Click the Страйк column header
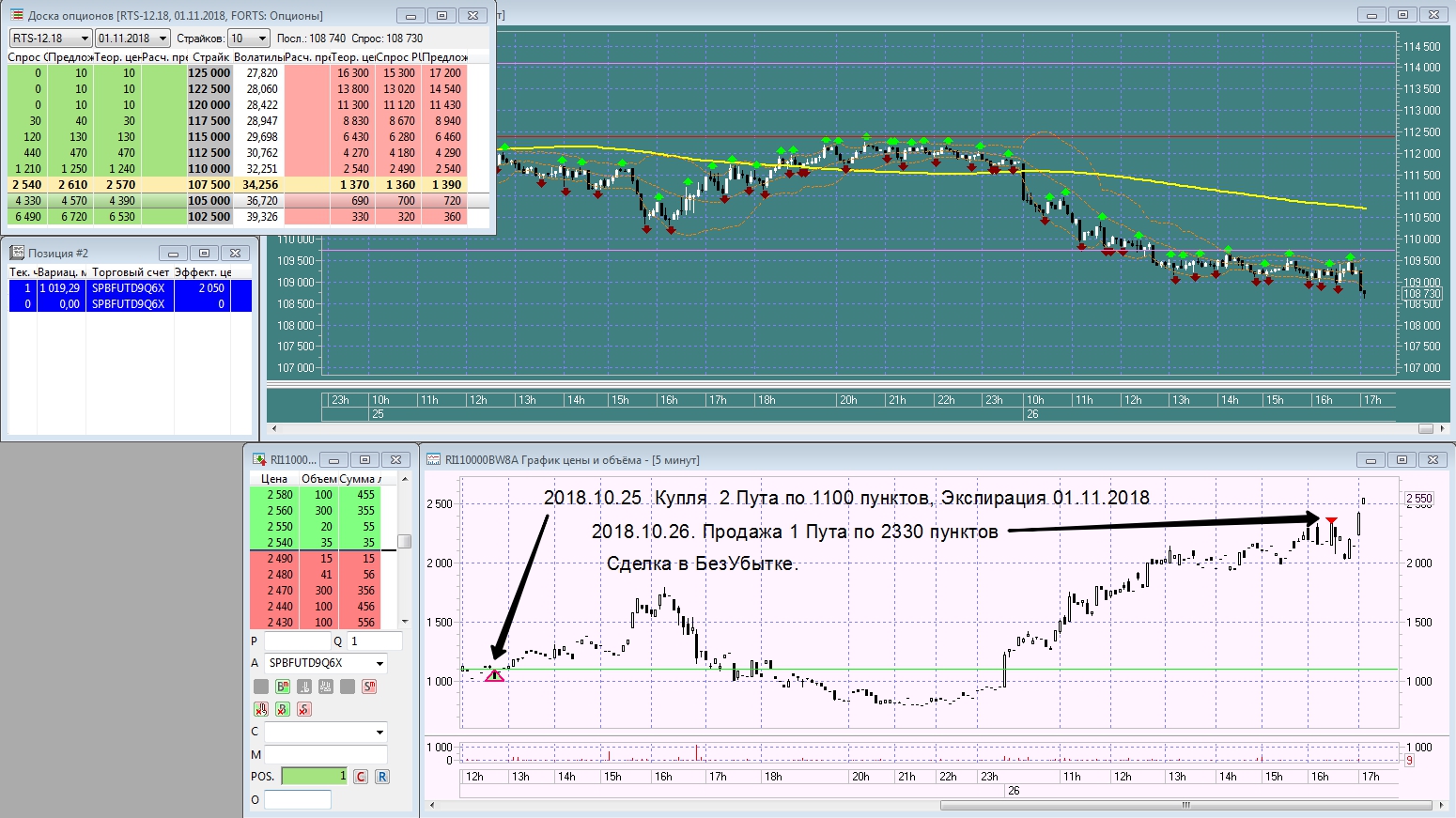The height and width of the screenshot is (818, 1456). (210, 57)
